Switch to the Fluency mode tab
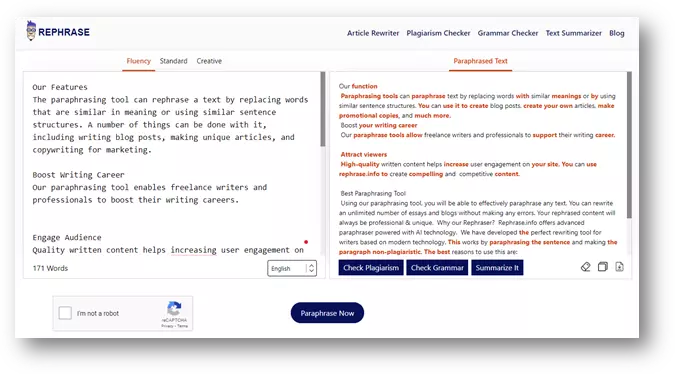675x374 pixels. (139, 61)
